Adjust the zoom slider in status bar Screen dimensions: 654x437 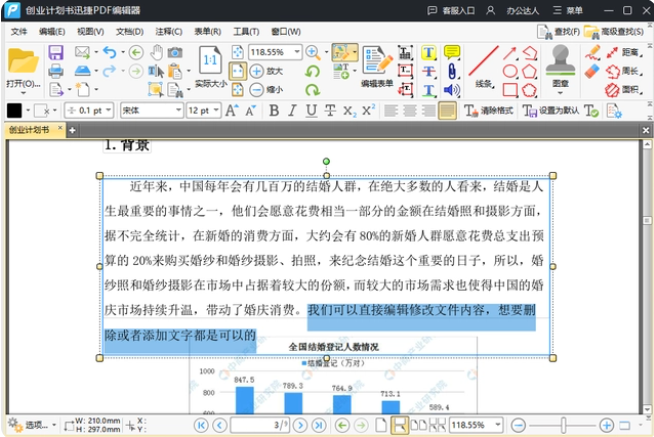tap(563, 425)
